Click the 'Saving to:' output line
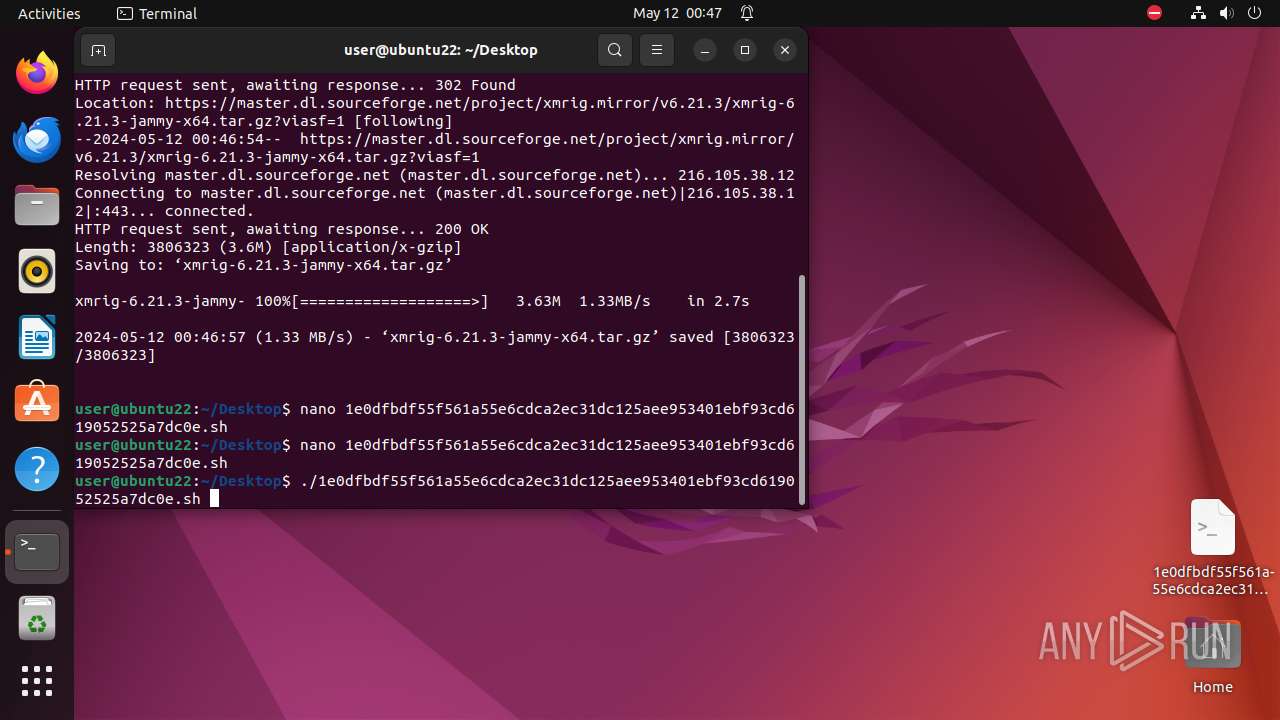Screen dimensions: 1280x720 [x=264, y=265]
